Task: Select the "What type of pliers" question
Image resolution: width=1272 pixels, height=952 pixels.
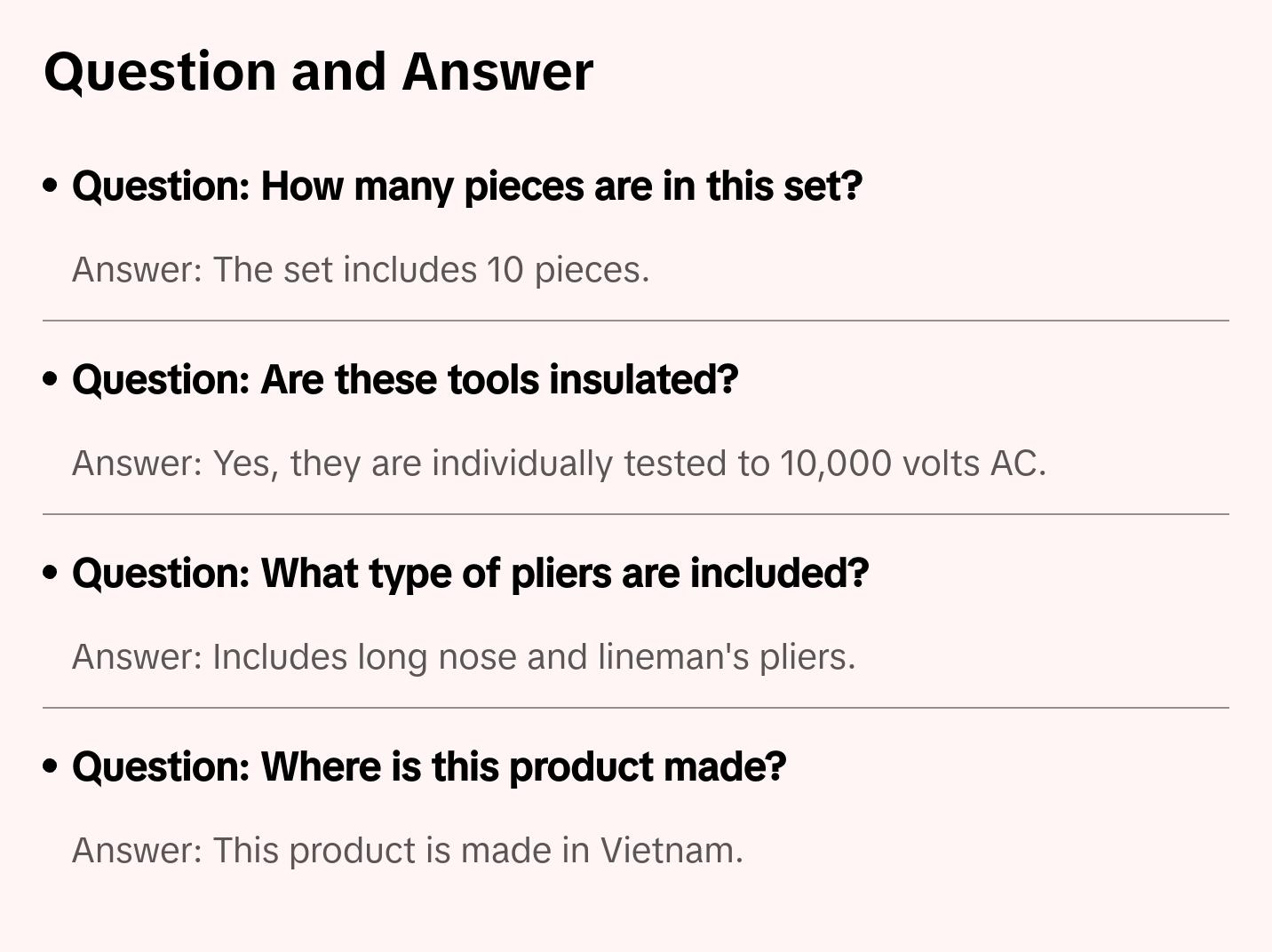Action: (x=470, y=574)
